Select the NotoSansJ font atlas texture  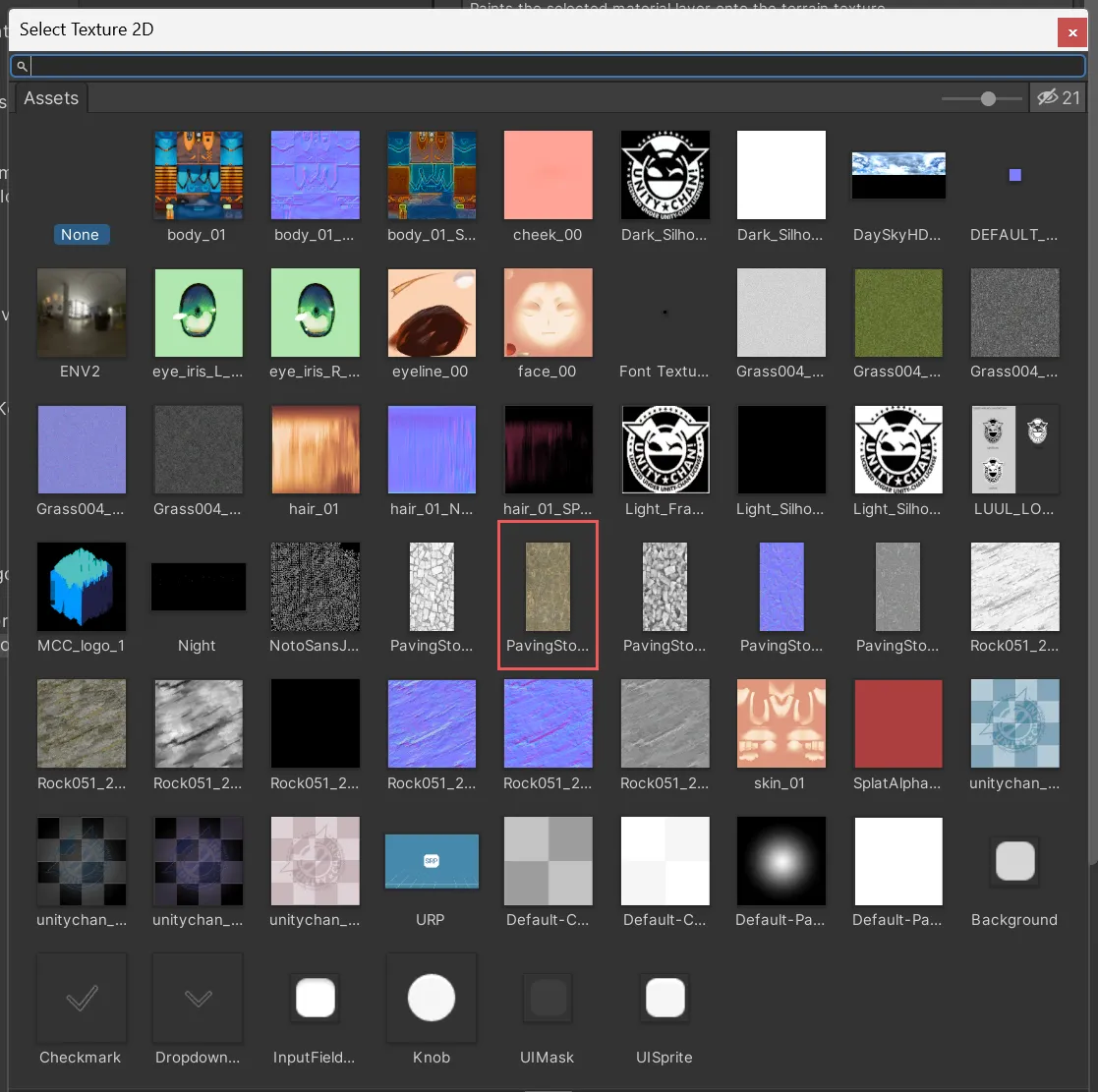pos(316,587)
